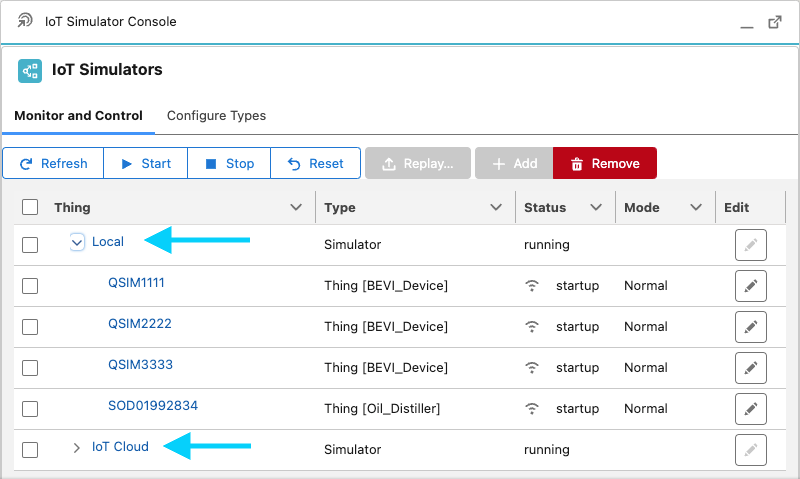Viewport: 800px width, 479px height.
Task: Click 'running' status in IoT Cloud row
Action: (x=546, y=450)
